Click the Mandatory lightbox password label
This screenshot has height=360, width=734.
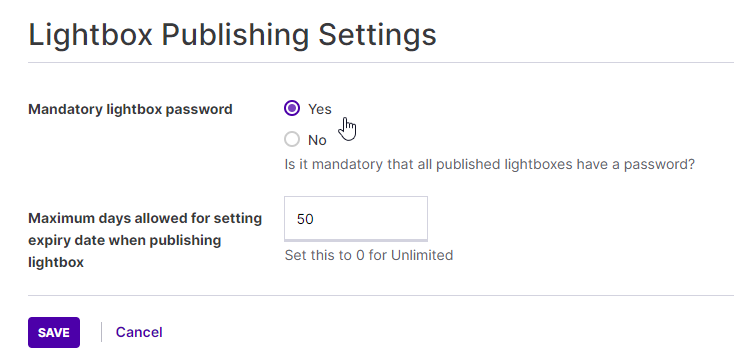point(130,110)
